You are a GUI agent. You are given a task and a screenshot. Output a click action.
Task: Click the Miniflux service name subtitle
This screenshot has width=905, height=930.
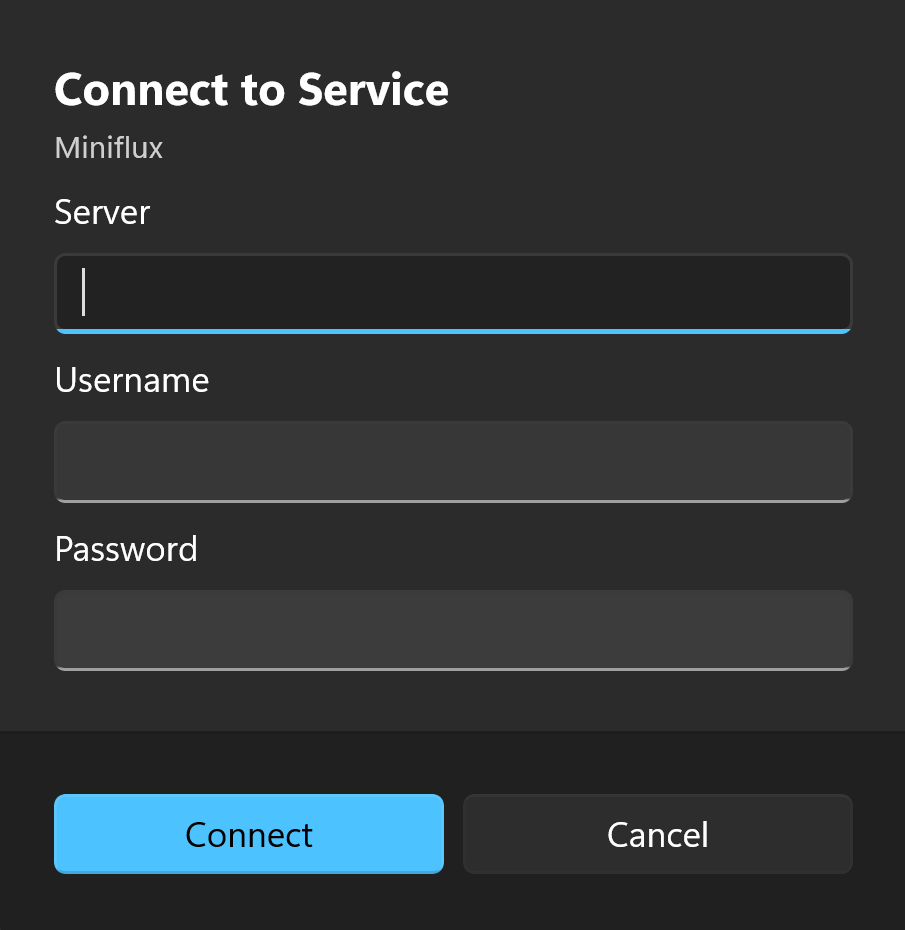[109, 148]
